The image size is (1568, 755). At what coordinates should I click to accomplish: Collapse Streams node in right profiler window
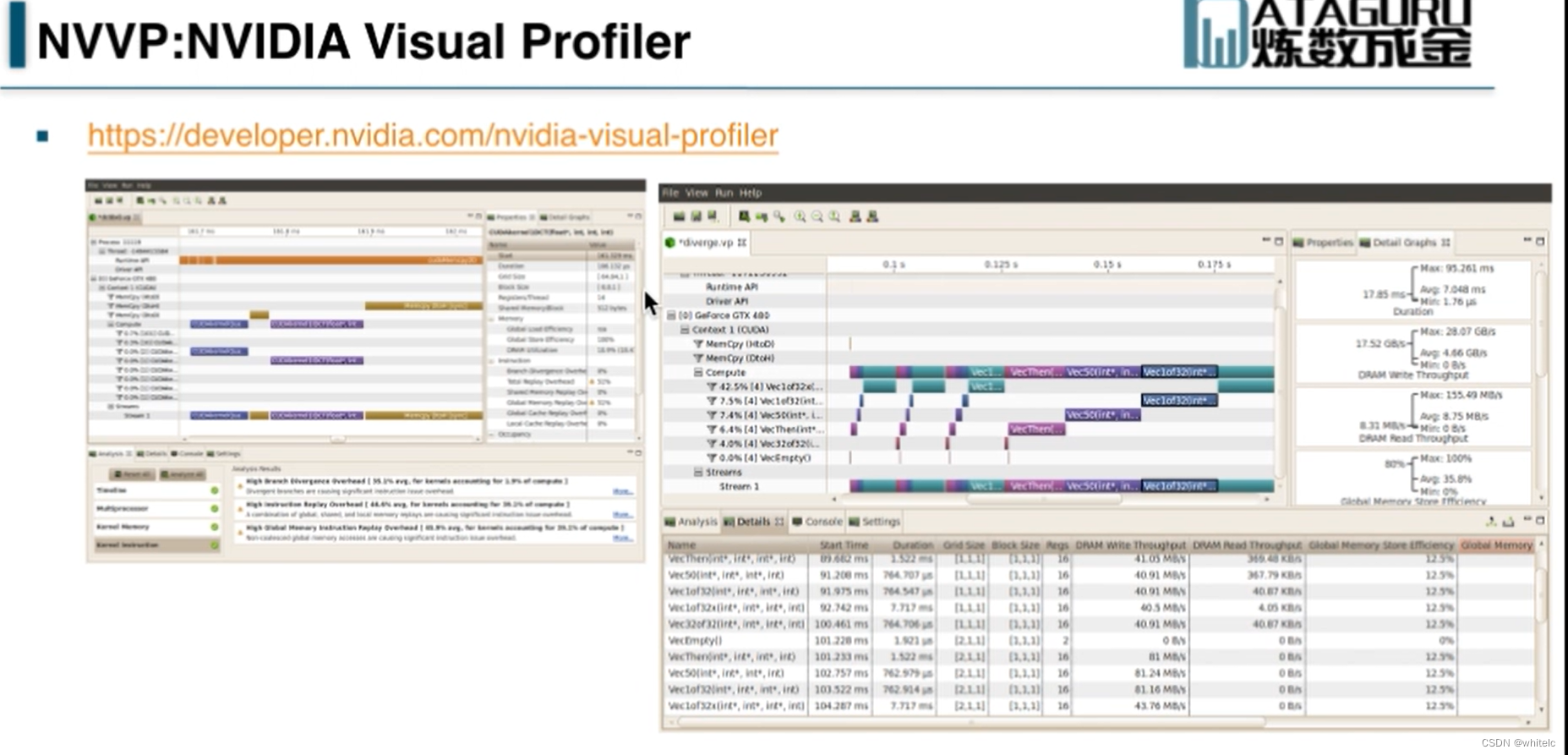[x=698, y=473]
